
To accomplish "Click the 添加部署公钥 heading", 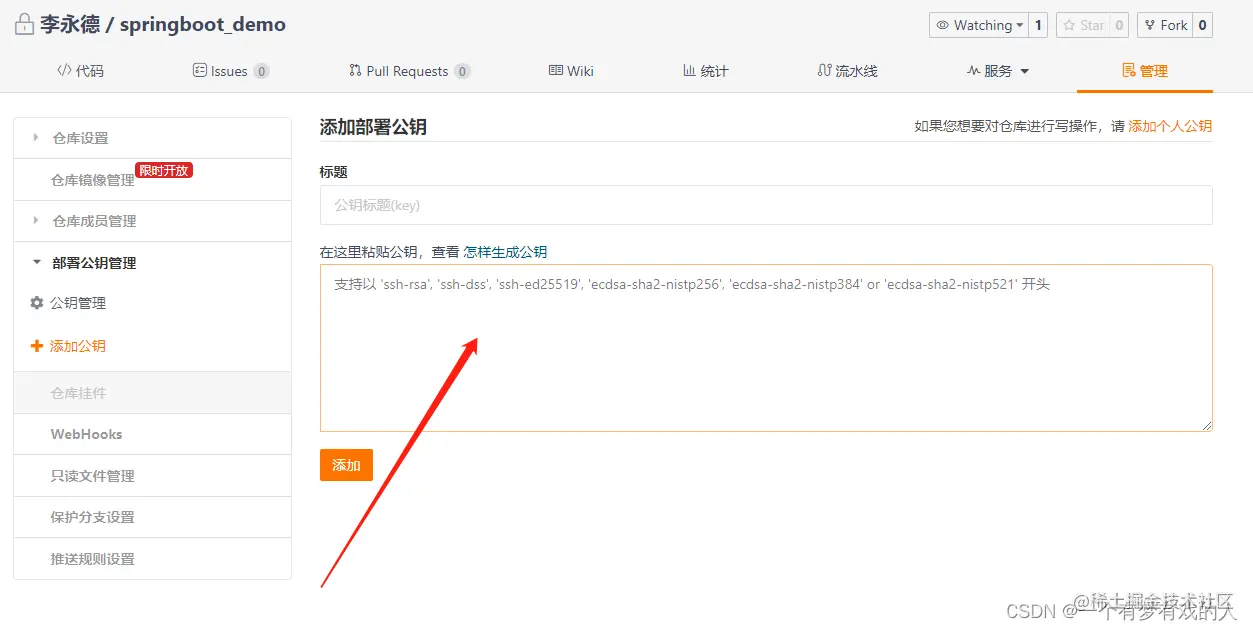I will (x=373, y=127).
